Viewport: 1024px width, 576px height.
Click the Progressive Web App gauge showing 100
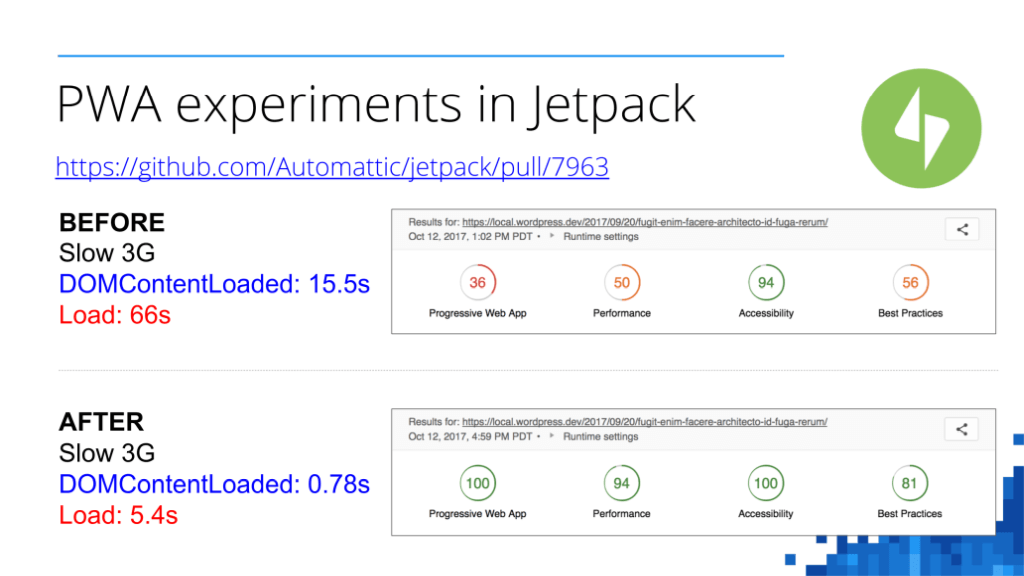coord(477,483)
